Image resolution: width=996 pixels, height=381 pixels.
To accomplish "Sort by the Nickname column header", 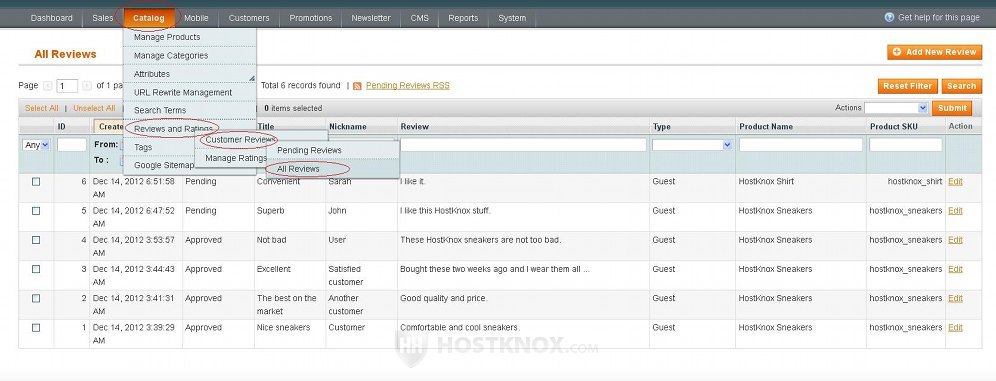I will point(347,126).
